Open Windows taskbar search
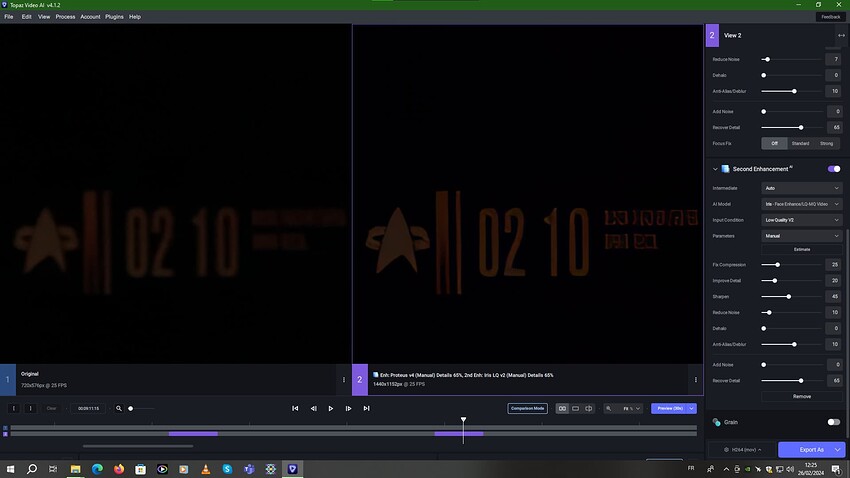 [32, 469]
